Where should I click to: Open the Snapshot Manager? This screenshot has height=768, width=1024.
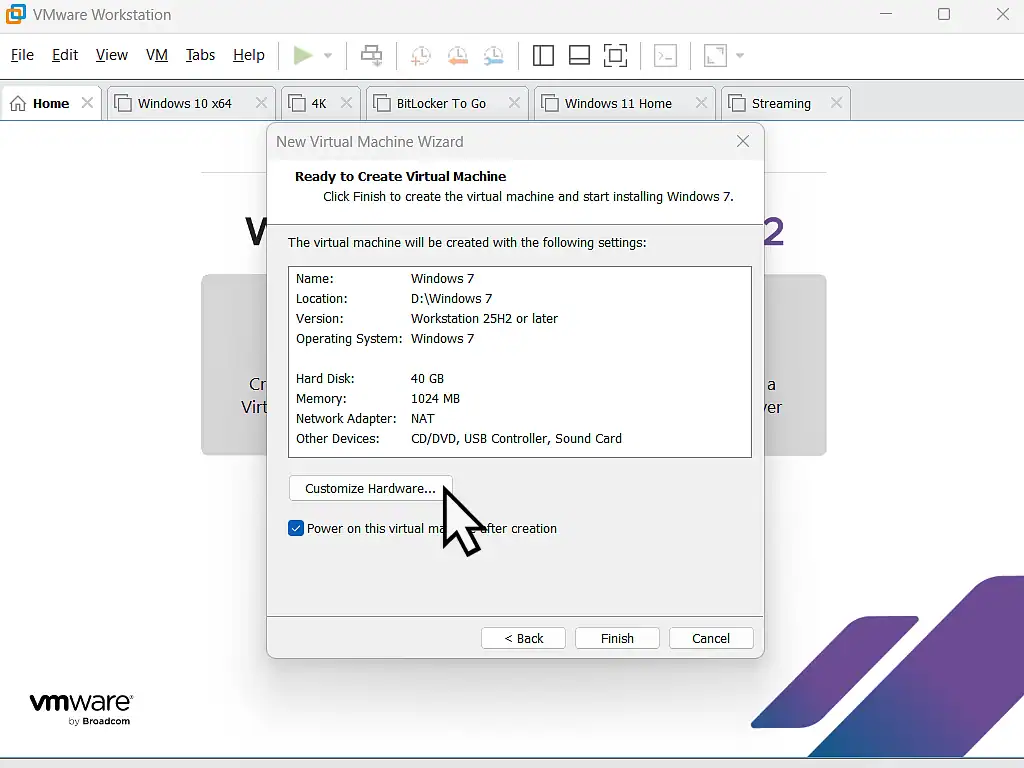pos(494,56)
